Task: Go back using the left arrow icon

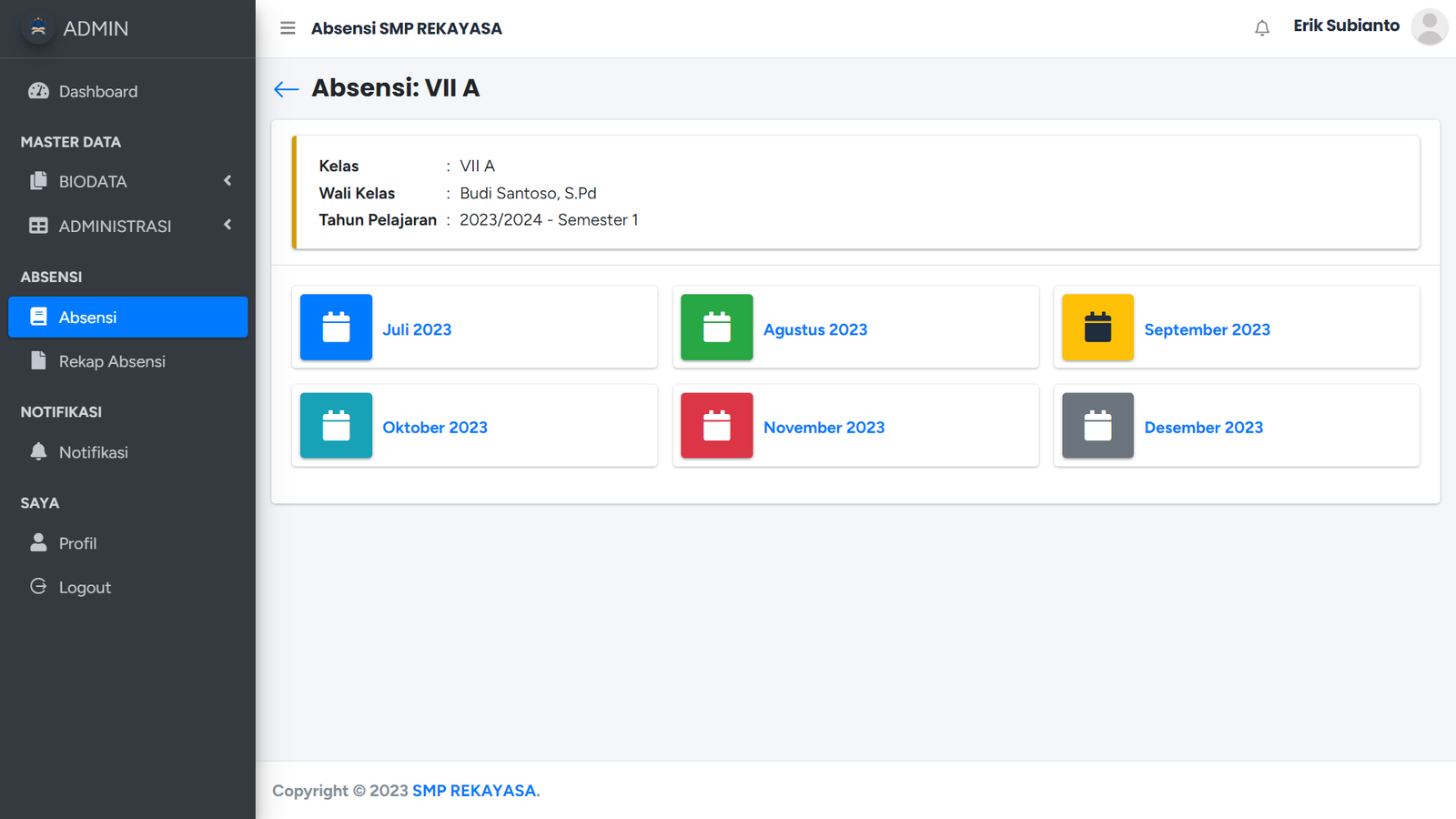Action: click(x=287, y=88)
